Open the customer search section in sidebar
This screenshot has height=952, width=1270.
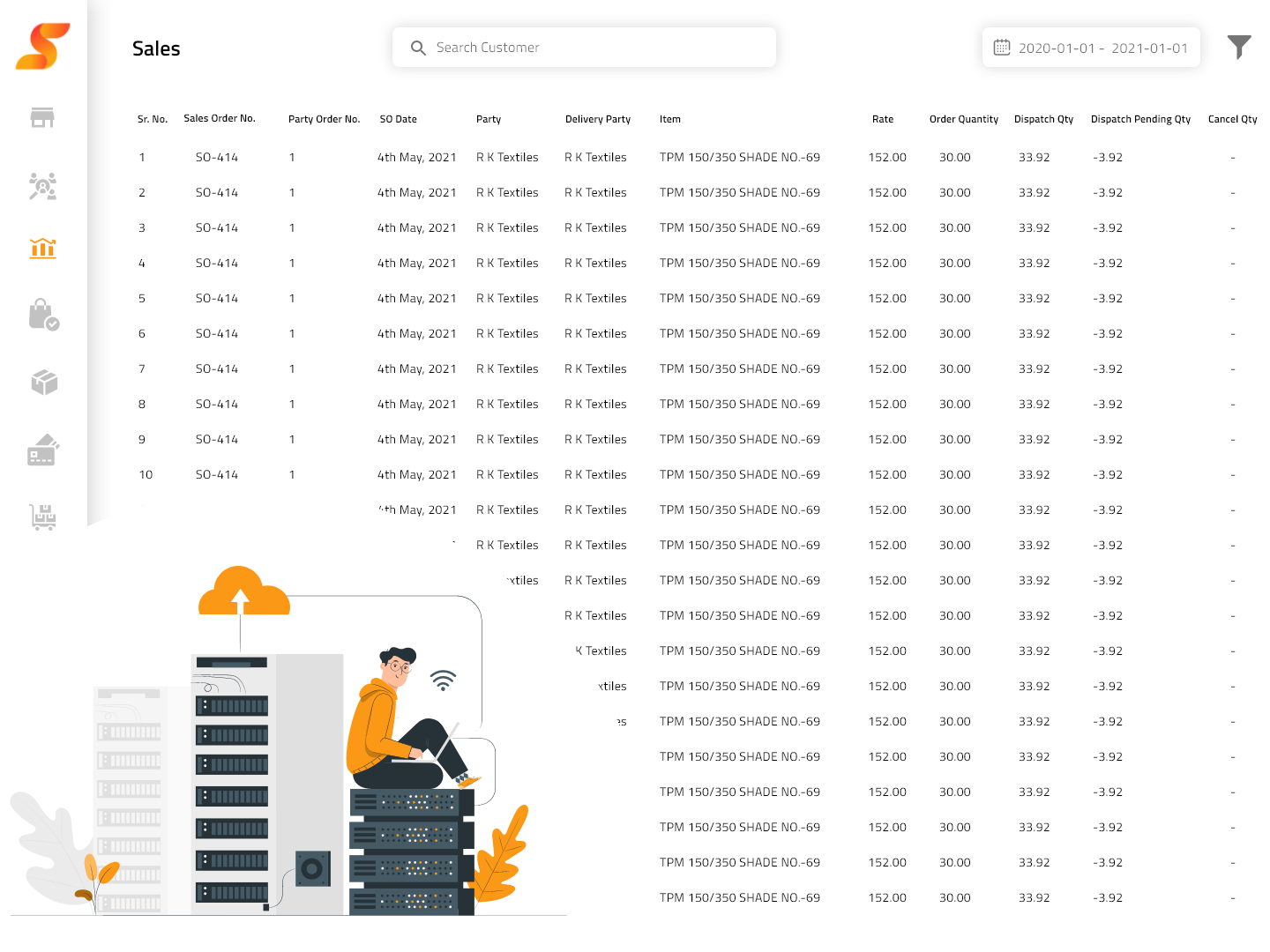(x=43, y=186)
